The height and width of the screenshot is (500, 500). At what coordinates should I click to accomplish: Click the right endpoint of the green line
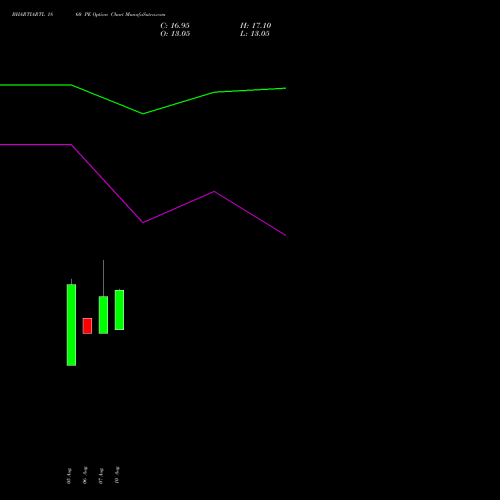click(x=285, y=88)
